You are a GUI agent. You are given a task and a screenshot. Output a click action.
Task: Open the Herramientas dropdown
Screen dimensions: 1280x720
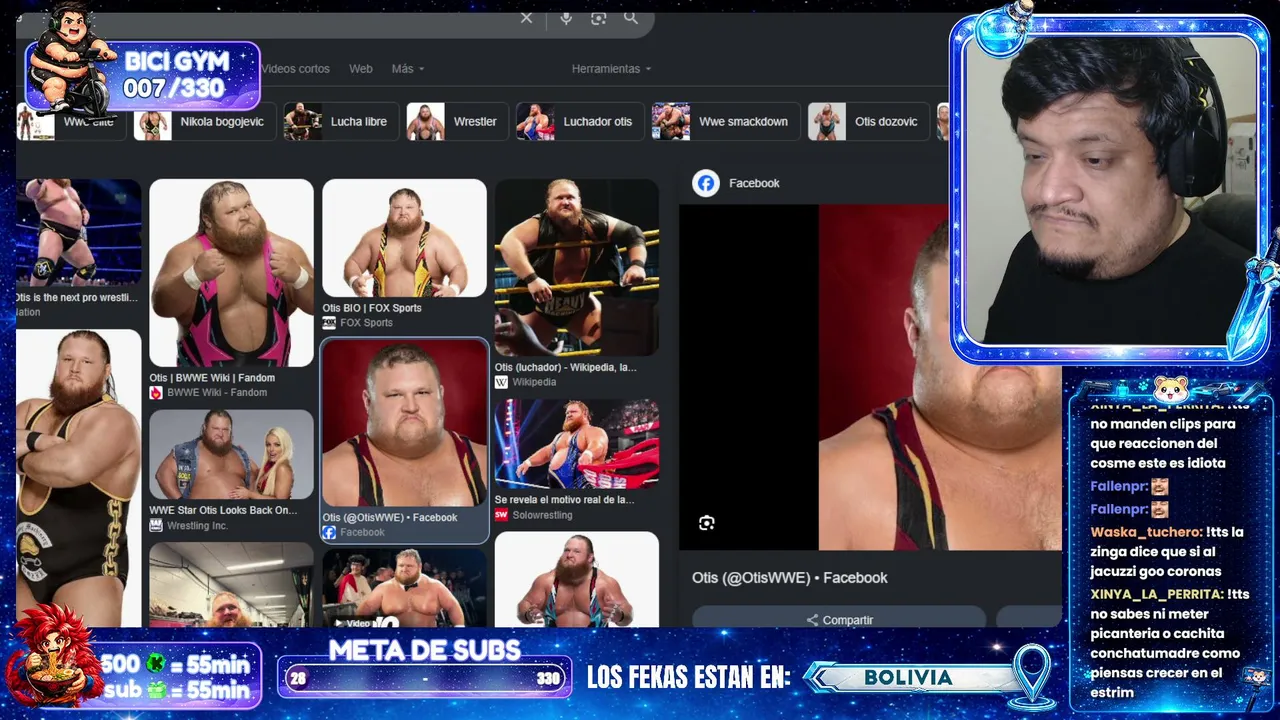click(x=611, y=69)
